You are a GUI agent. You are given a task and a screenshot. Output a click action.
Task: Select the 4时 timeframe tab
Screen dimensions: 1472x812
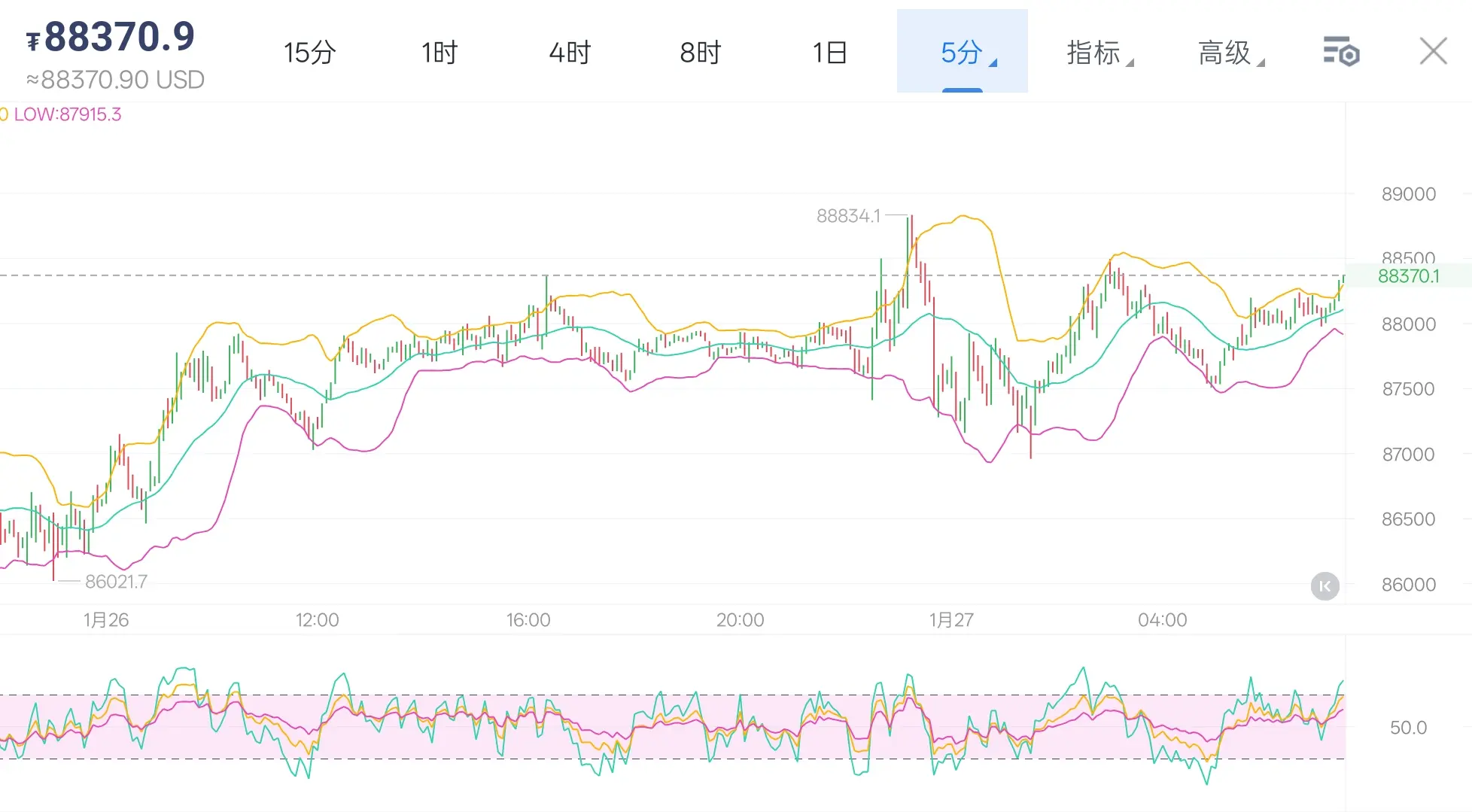[570, 52]
